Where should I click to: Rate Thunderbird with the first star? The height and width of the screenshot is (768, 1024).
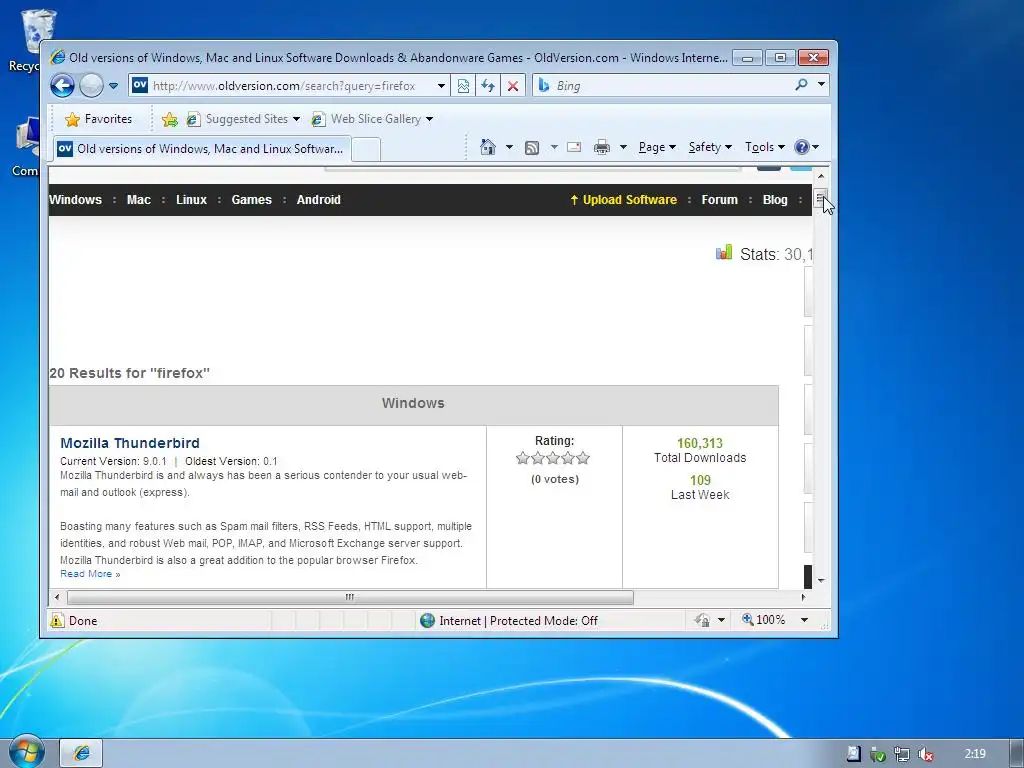(522, 458)
